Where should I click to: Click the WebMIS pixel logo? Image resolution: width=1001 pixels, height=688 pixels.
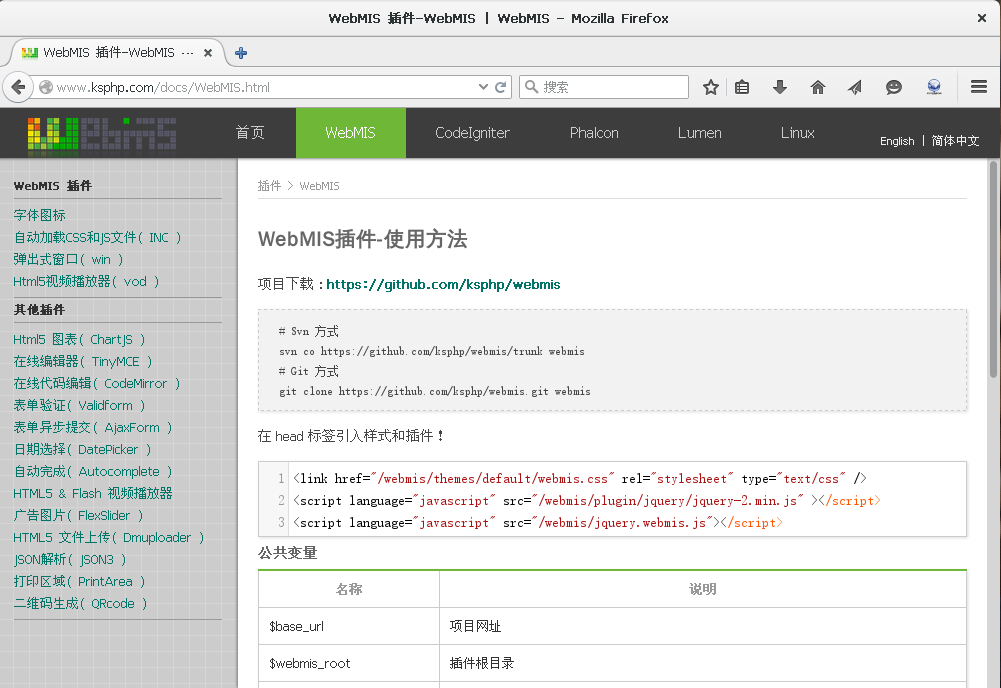102,133
